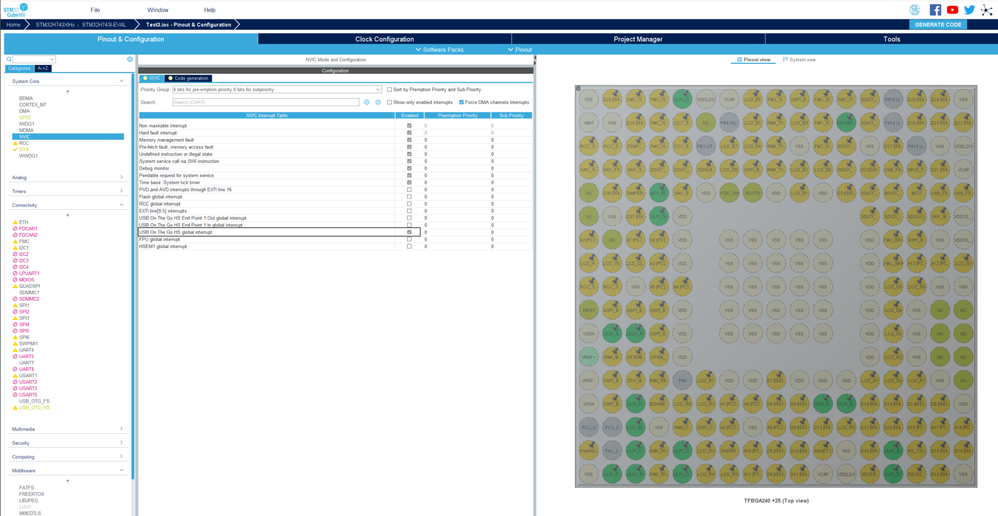Image resolution: width=998 pixels, height=516 pixels.
Task: Open ST YouTube channel icon
Action: pos(952,10)
